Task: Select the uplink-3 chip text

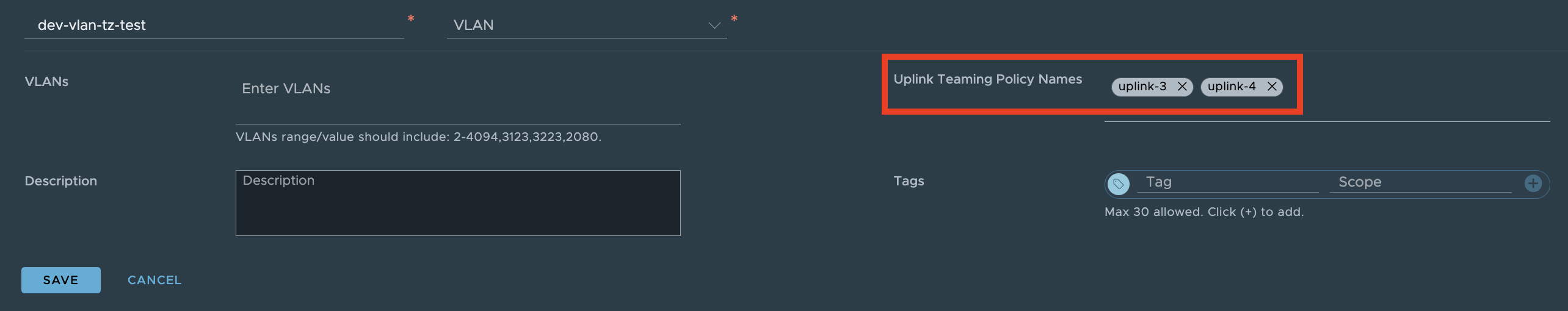Action: pyautogui.click(x=1142, y=87)
